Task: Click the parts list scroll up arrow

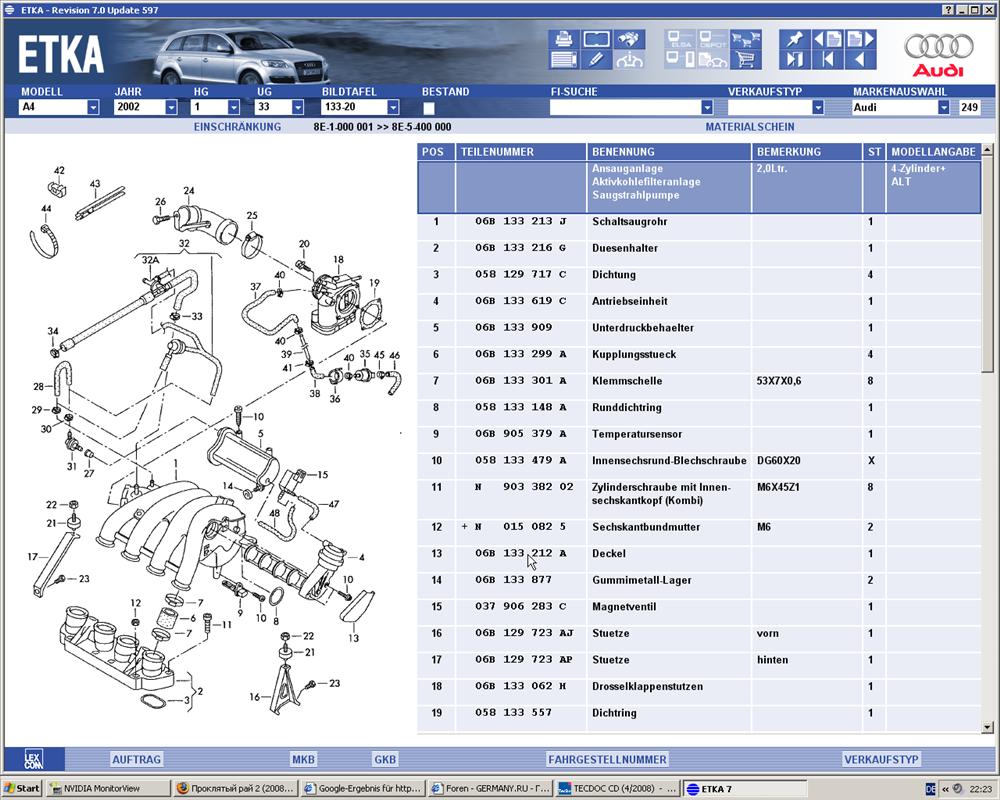Action: (987, 150)
